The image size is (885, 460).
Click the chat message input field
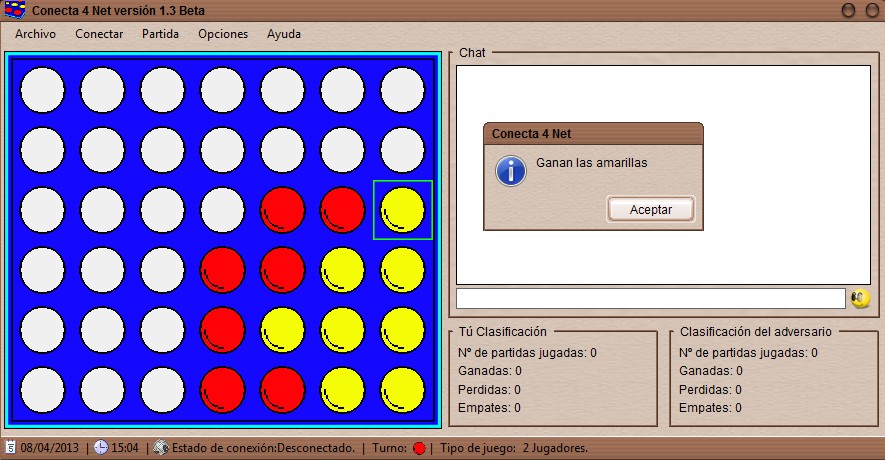(x=650, y=299)
